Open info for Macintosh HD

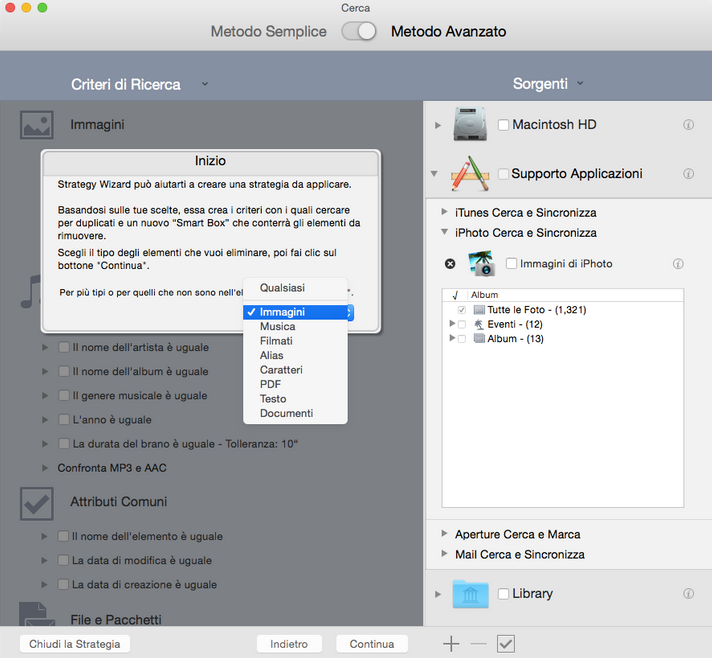[688, 124]
